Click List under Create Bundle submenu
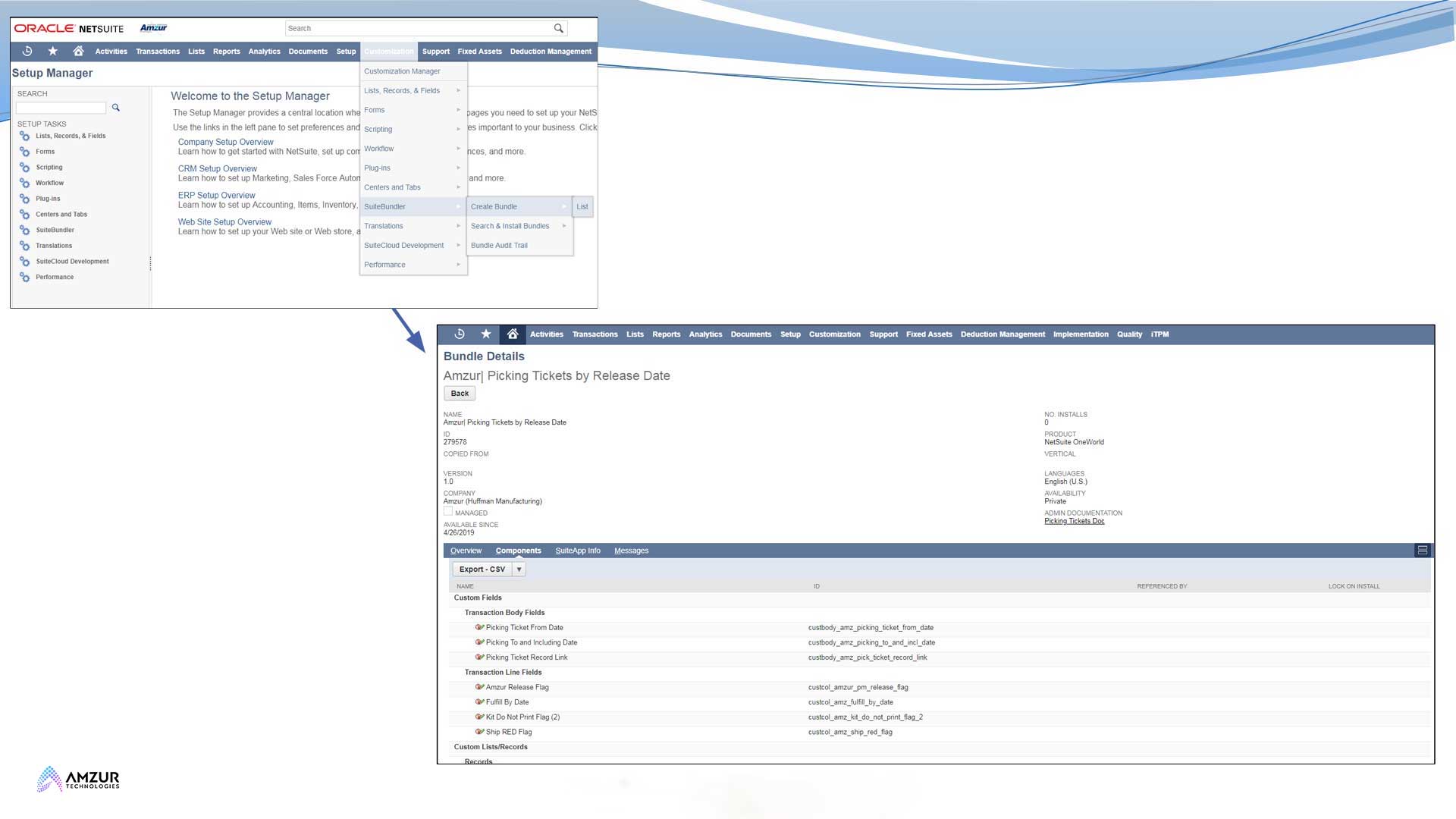 tap(582, 206)
